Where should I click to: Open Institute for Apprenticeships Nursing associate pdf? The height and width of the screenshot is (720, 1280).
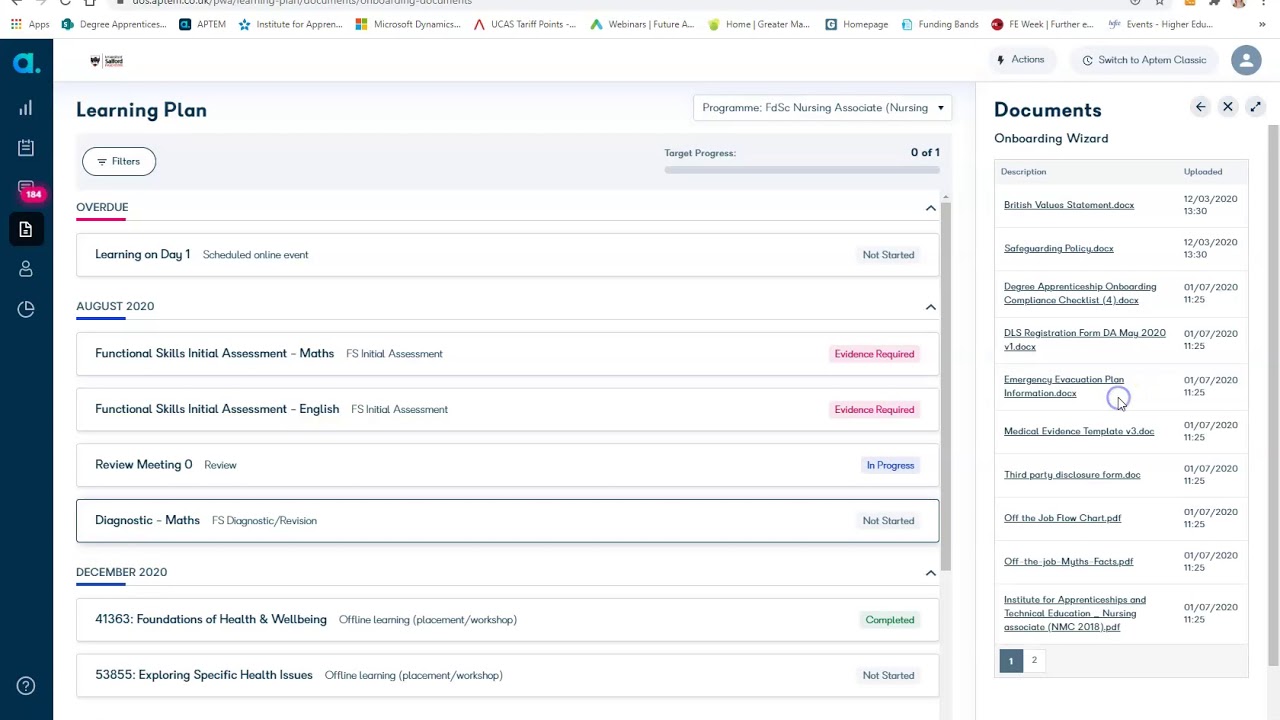click(1075, 613)
